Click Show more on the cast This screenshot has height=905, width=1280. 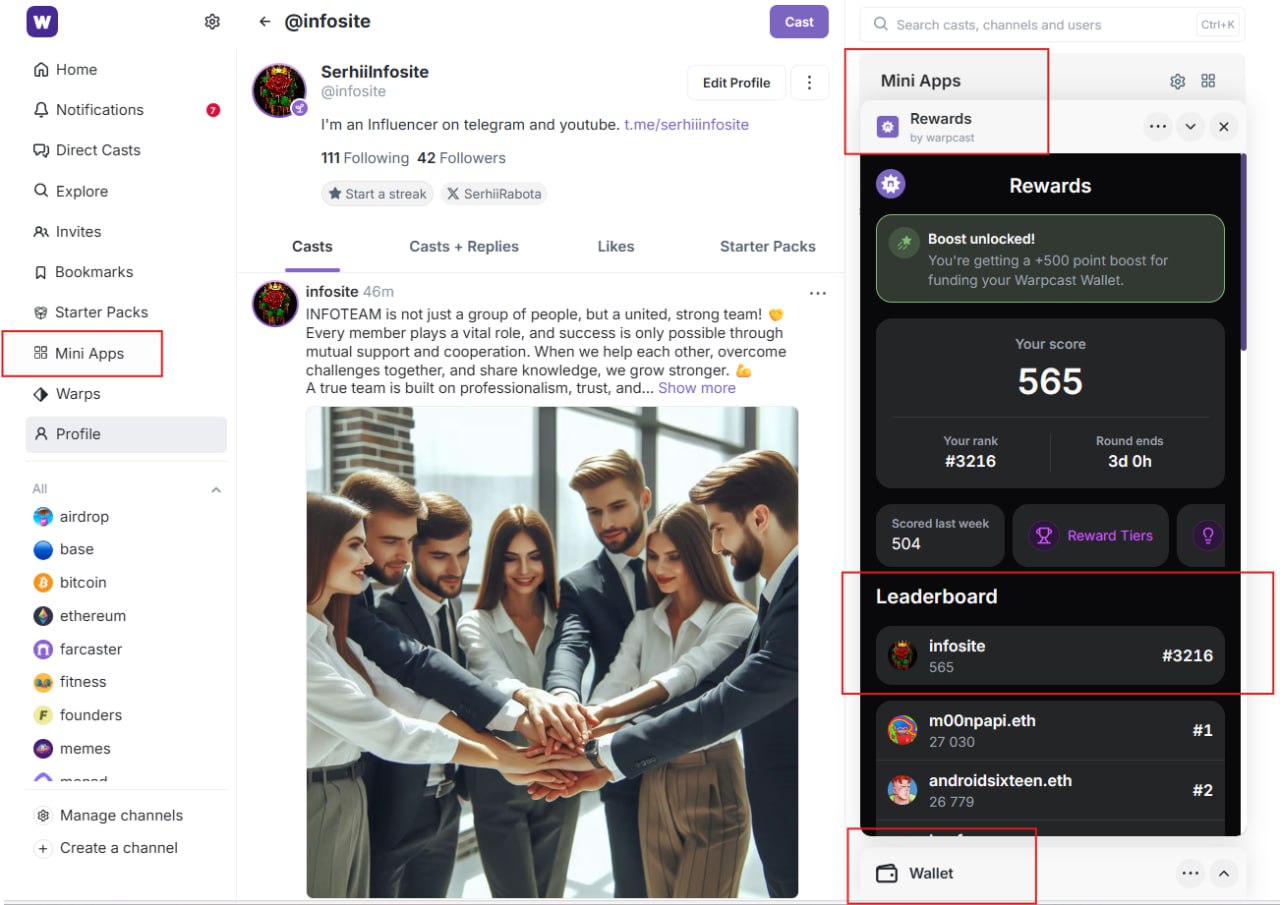697,388
